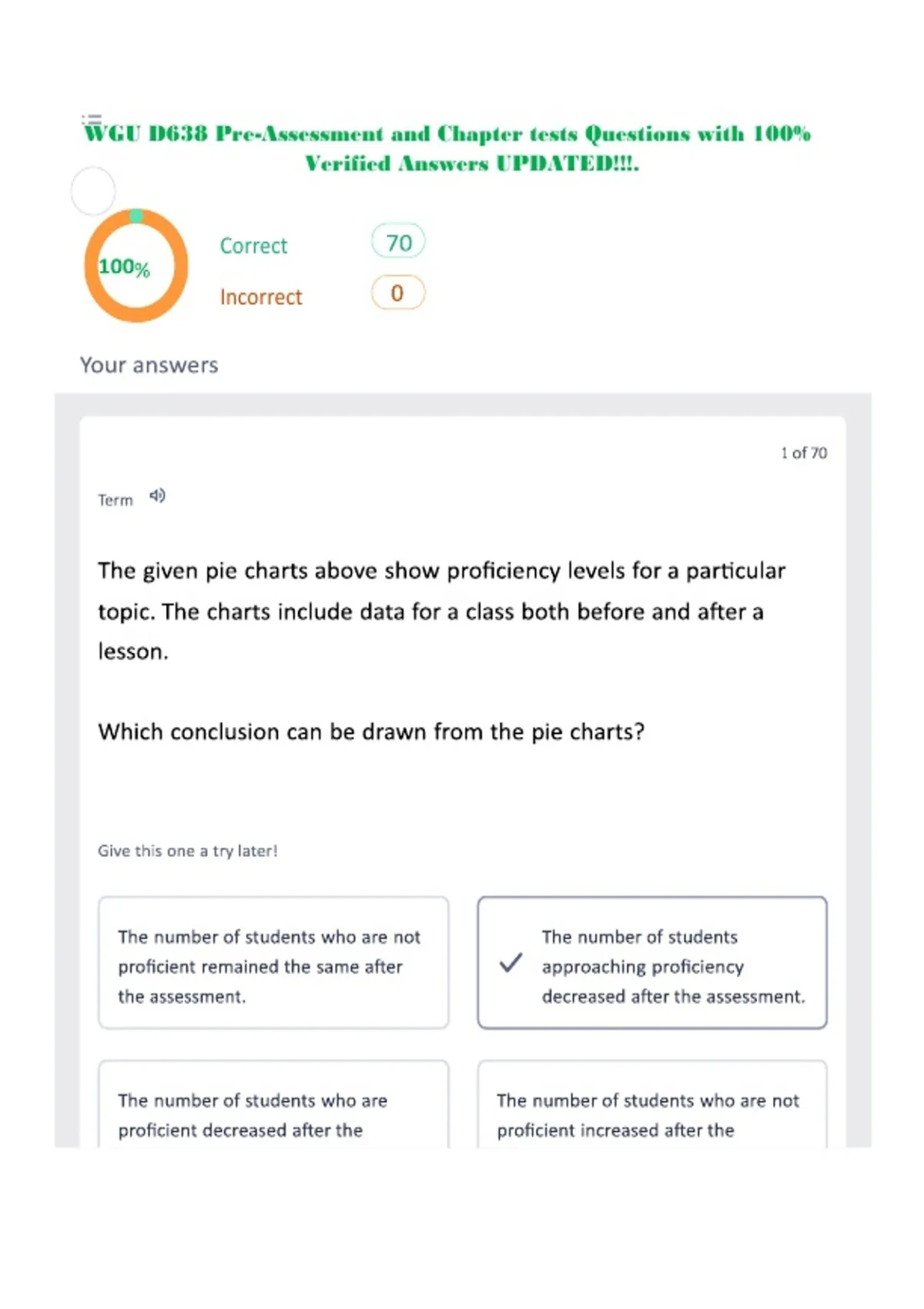Click 'Which conclusion can be drawn' question text

click(x=371, y=731)
